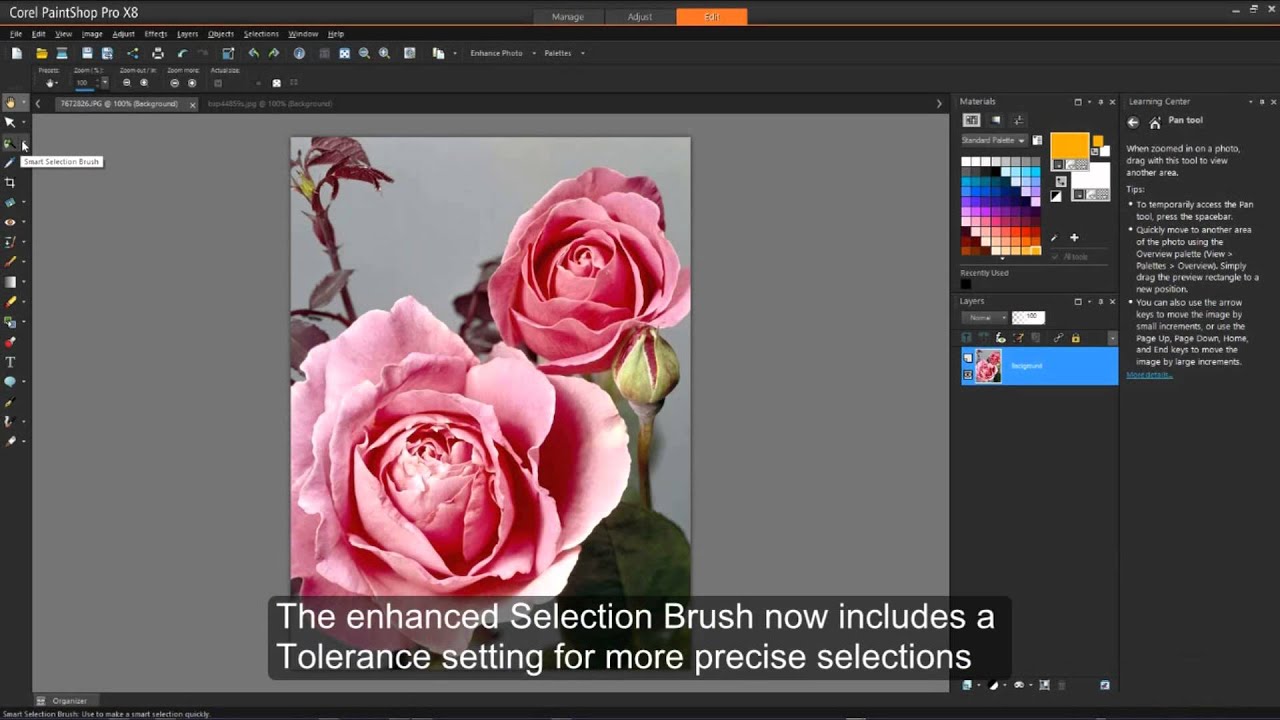This screenshot has width=1280, height=720.
Task: Toggle the layer link chain icon
Action: (1059, 338)
